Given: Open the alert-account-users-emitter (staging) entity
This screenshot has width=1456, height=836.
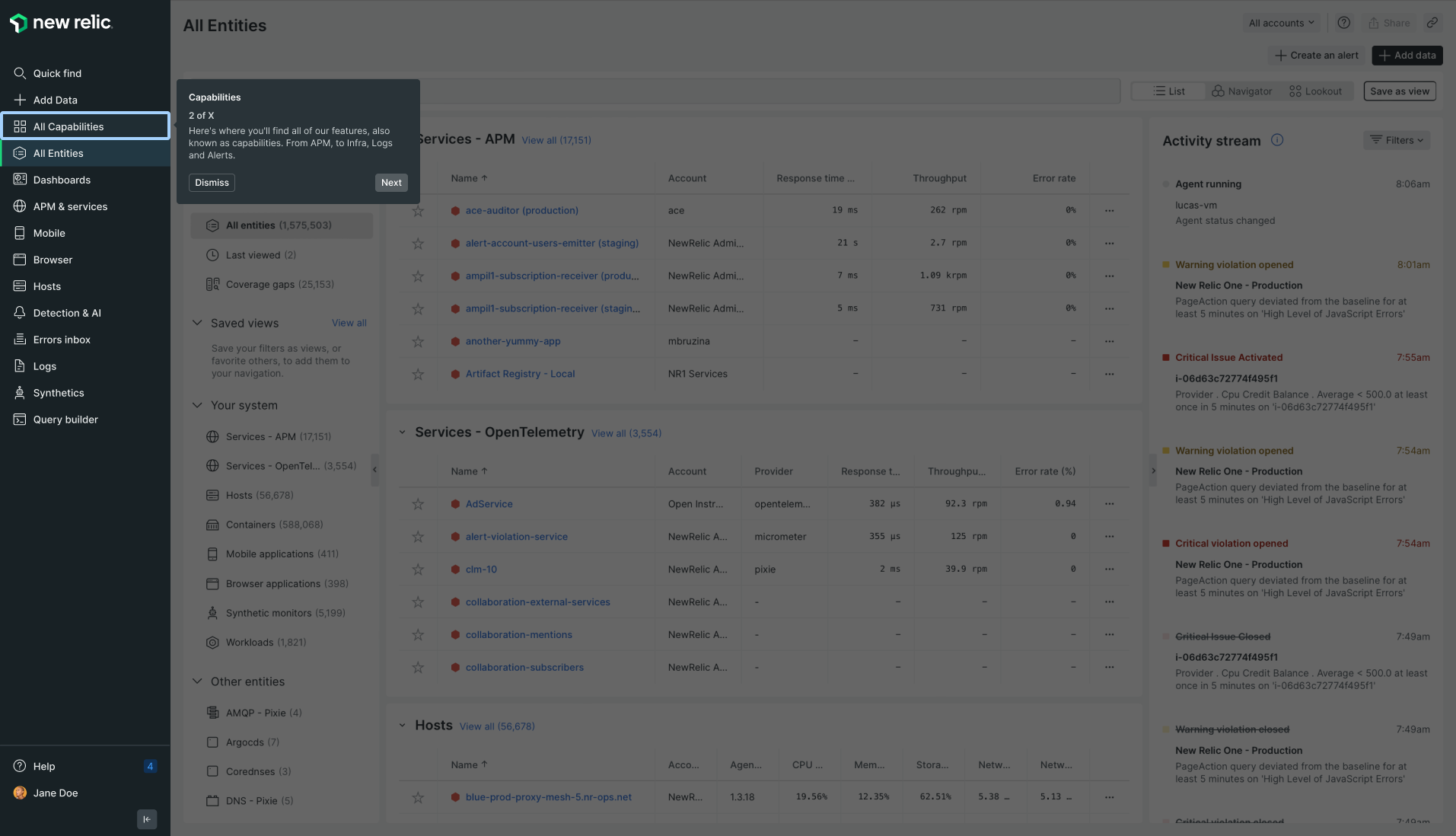Looking at the screenshot, I should click(x=552, y=244).
